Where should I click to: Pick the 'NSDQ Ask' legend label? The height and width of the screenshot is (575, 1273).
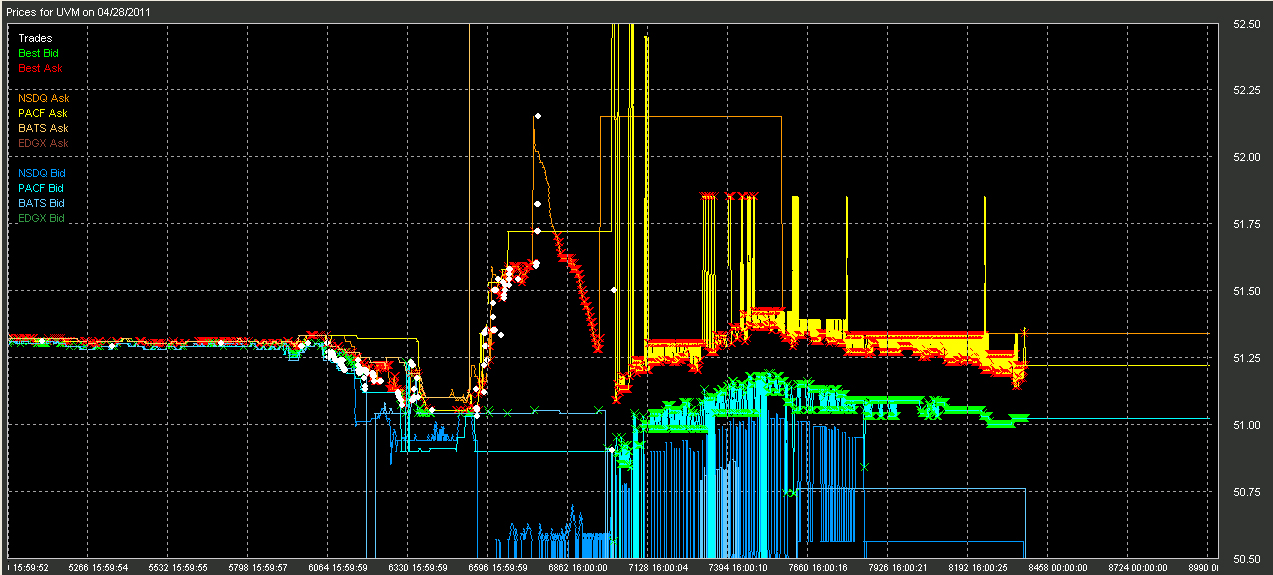44,98
